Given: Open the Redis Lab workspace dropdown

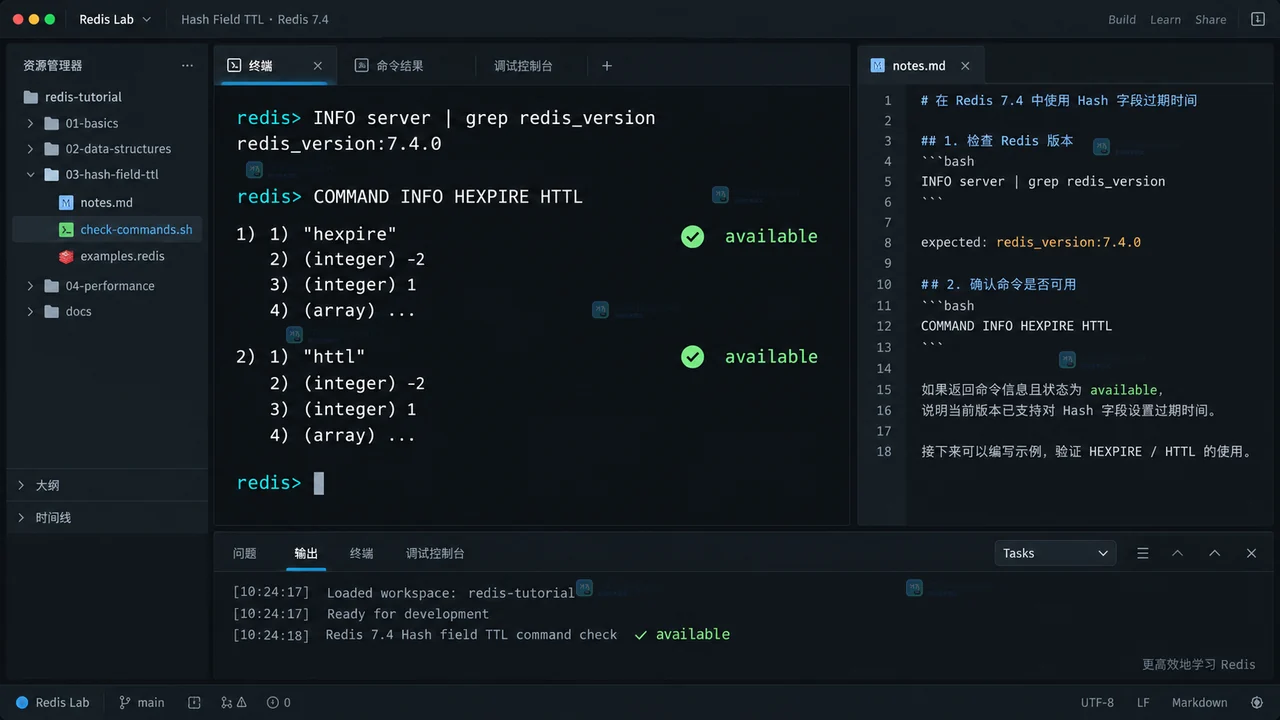Looking at the screenshot, I should [115, 19].
